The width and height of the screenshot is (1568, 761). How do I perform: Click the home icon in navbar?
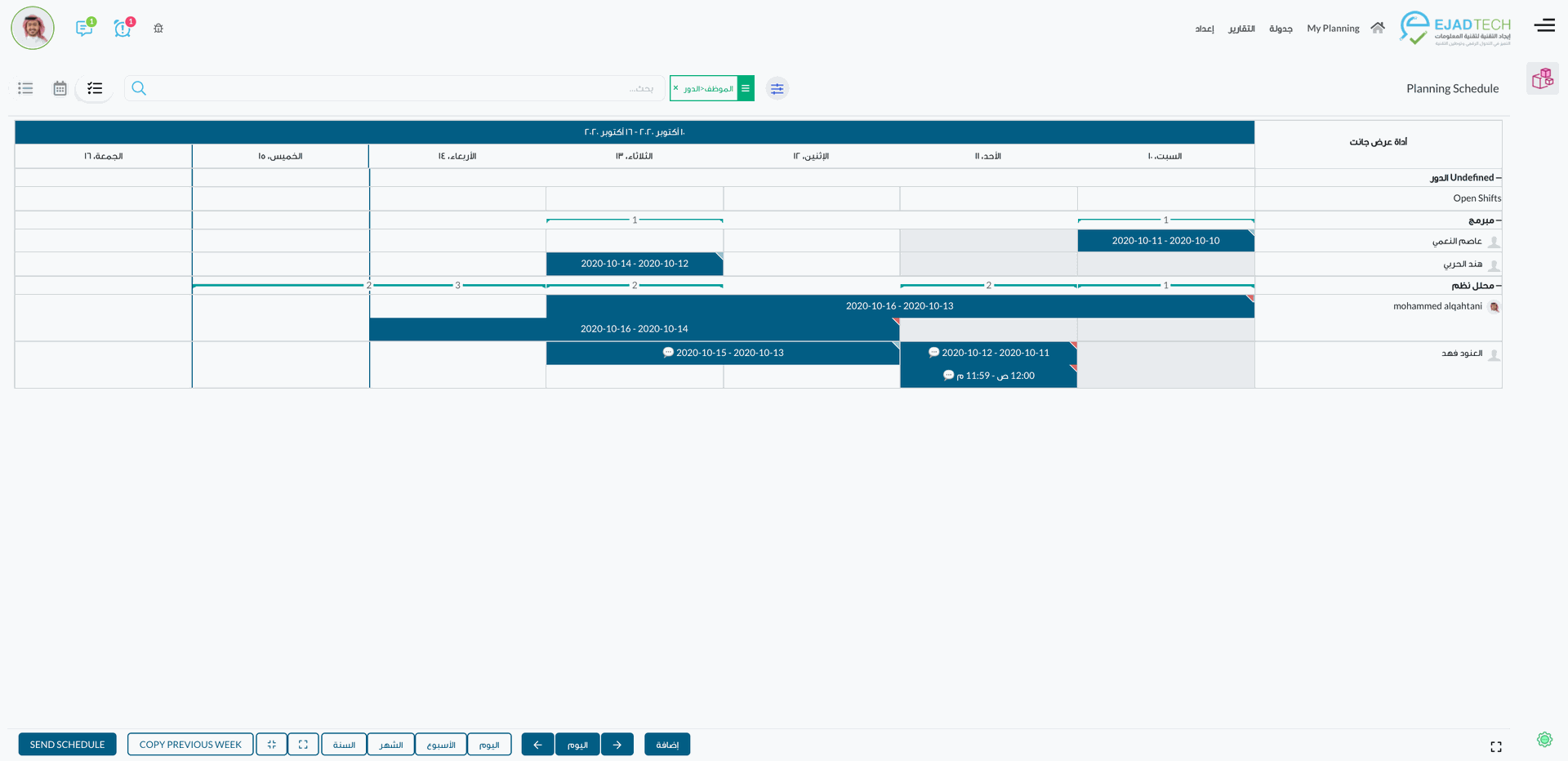pyautogui.click(x=1378, y=28)
